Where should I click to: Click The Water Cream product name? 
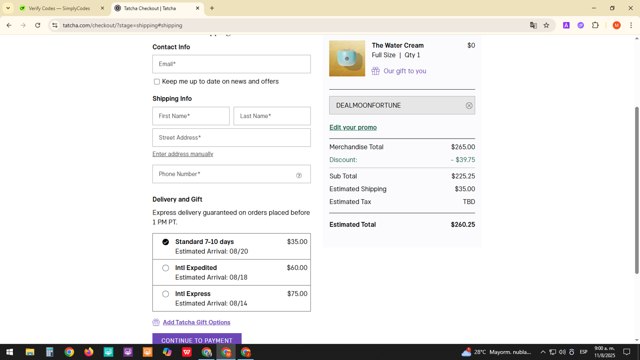tap(398, 45)
